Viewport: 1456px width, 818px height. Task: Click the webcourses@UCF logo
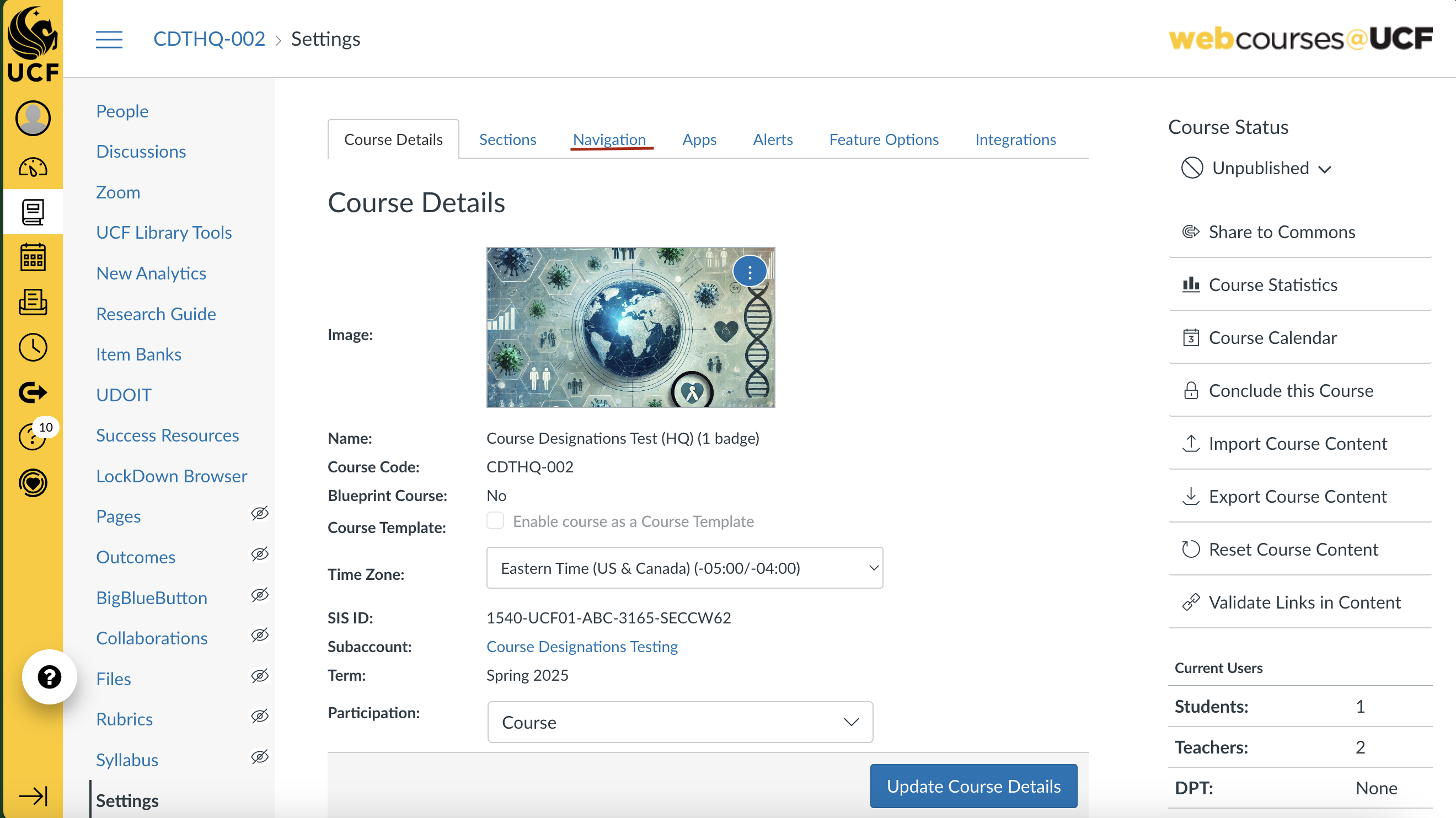1300,39
